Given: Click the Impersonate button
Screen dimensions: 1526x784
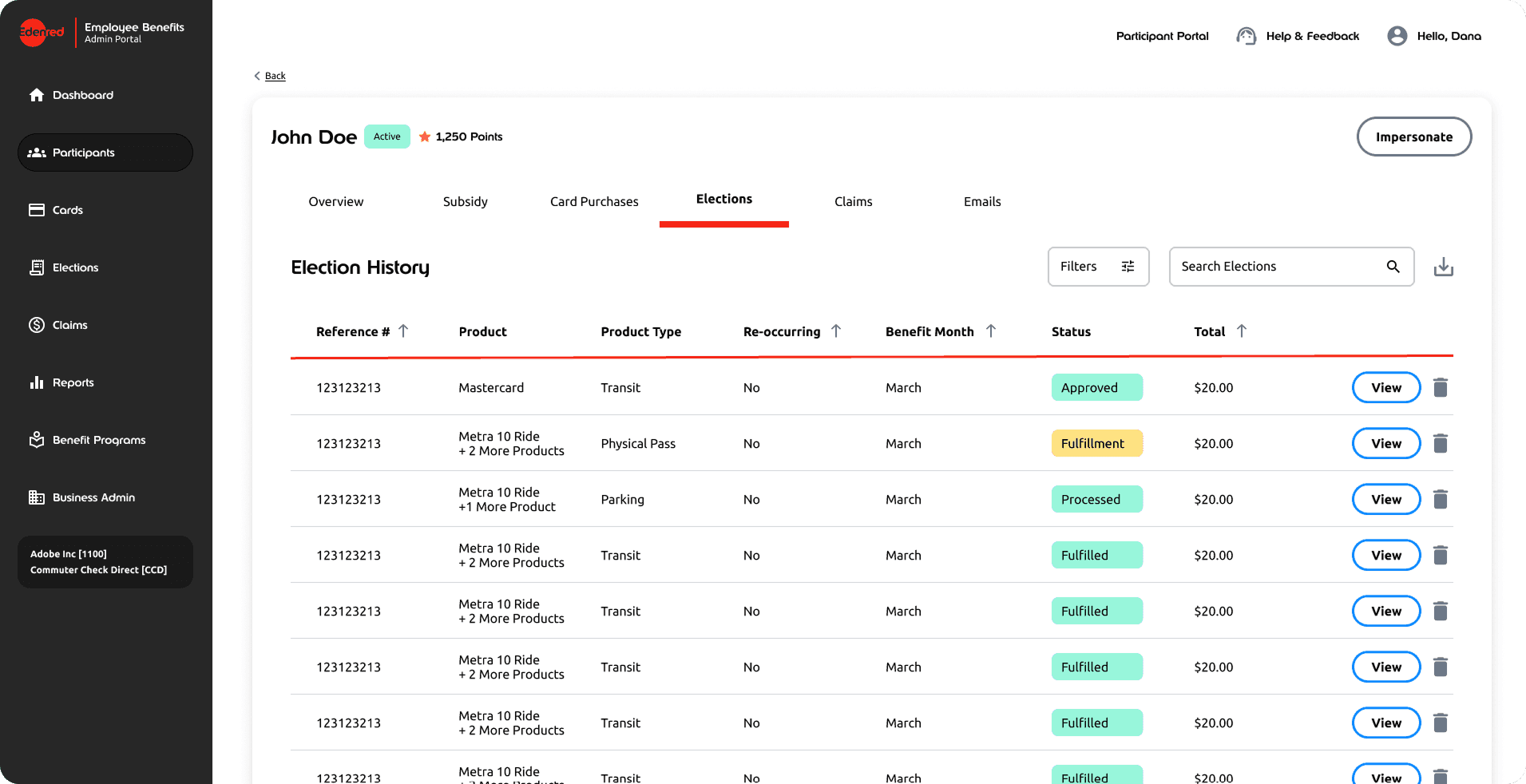Looking at the screenshot, I should [1414, 137].
